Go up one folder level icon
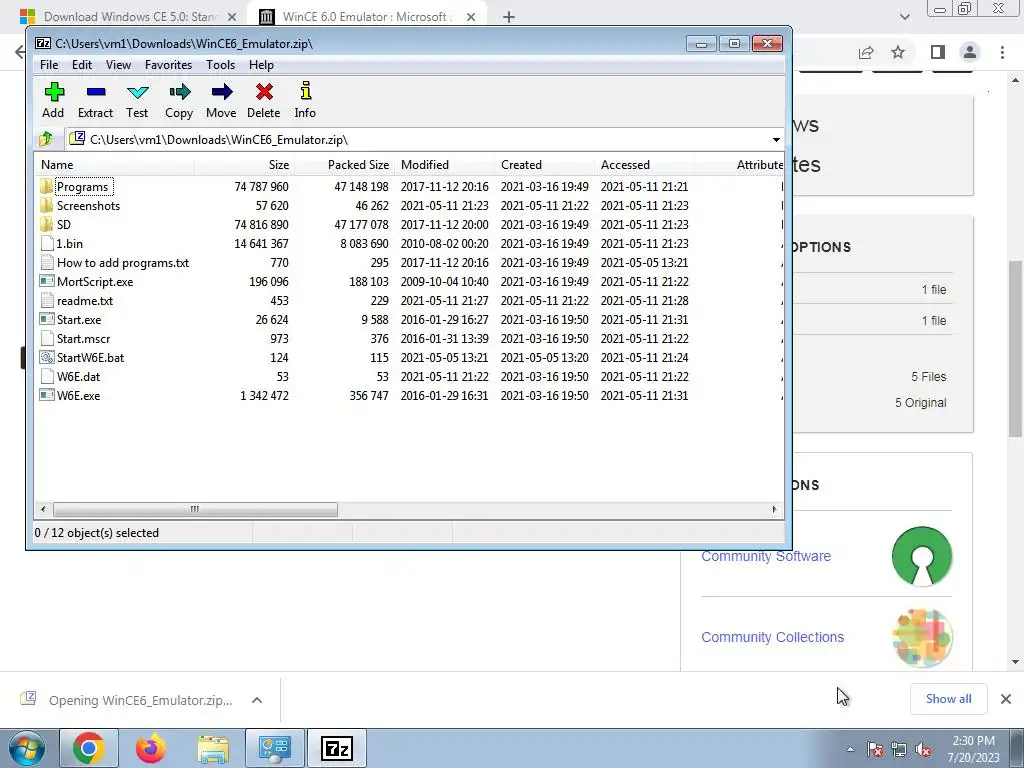1024x768 pixels. coord(46,139)
